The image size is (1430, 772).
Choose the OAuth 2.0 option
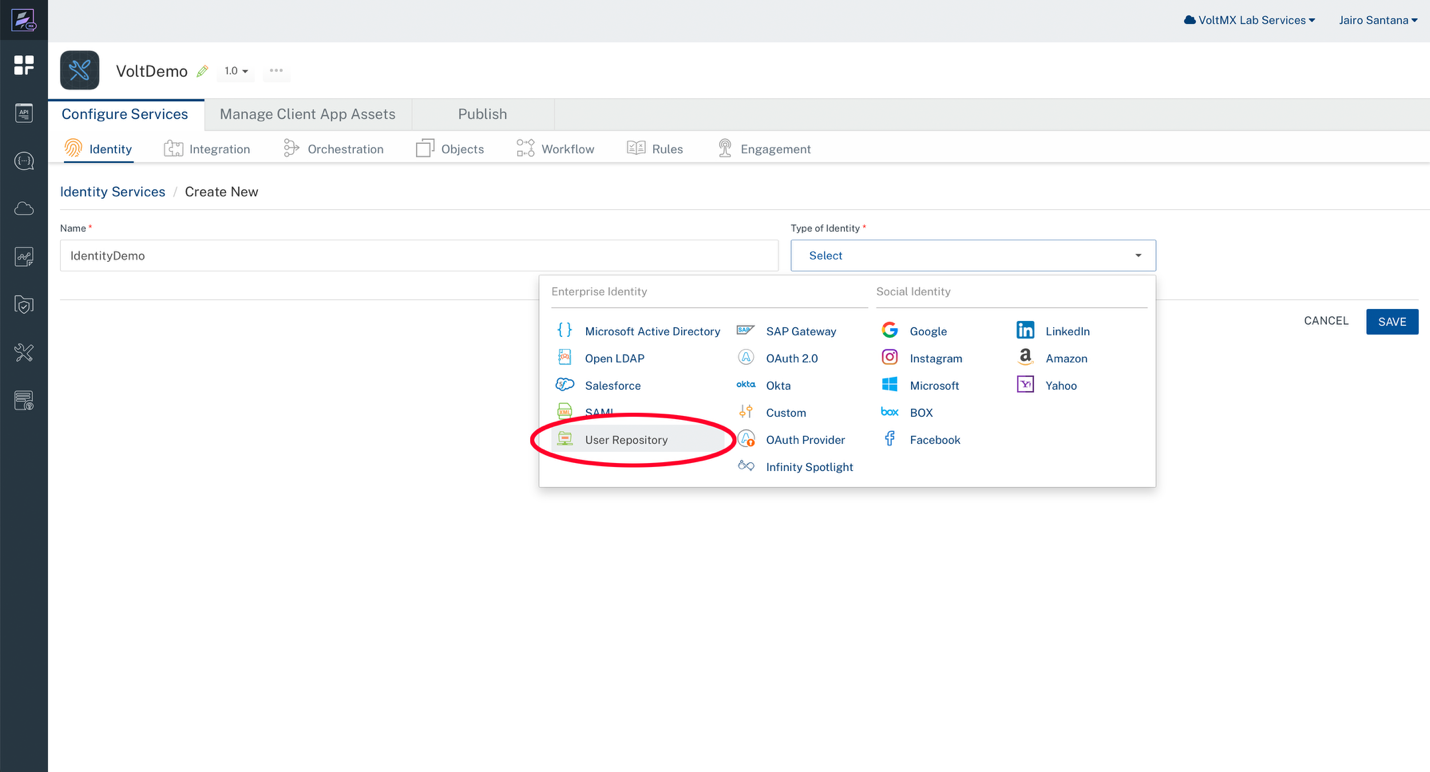click(x=778, y=358)
